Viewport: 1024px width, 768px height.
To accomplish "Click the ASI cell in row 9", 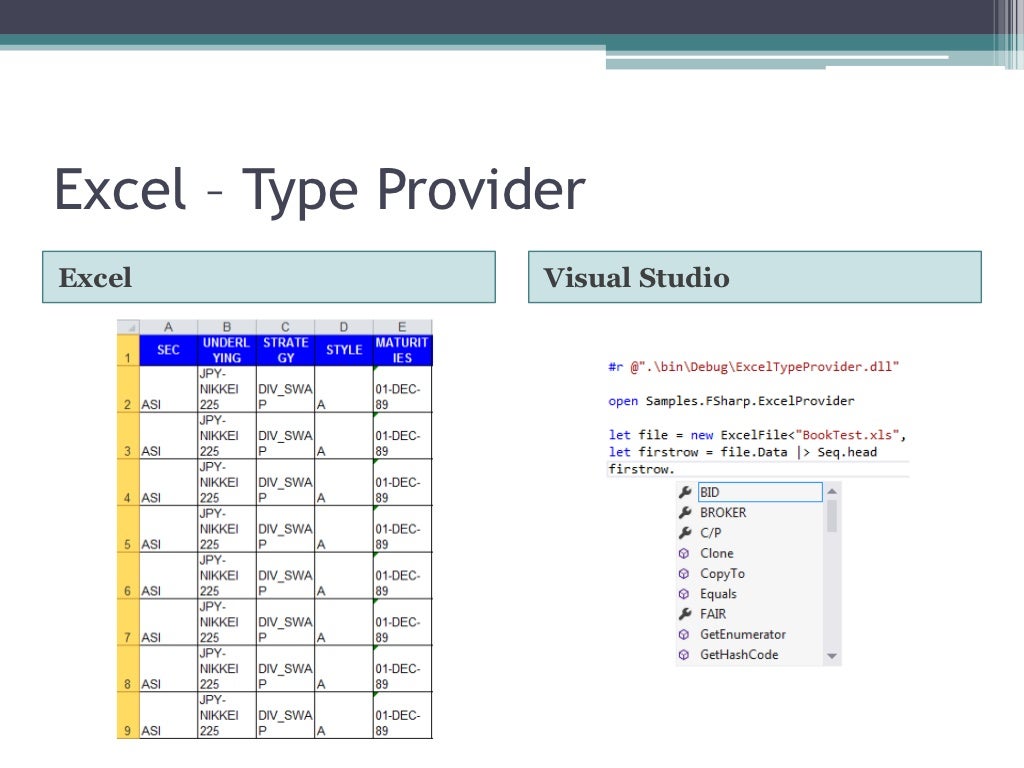I will (x=168, y=715).
